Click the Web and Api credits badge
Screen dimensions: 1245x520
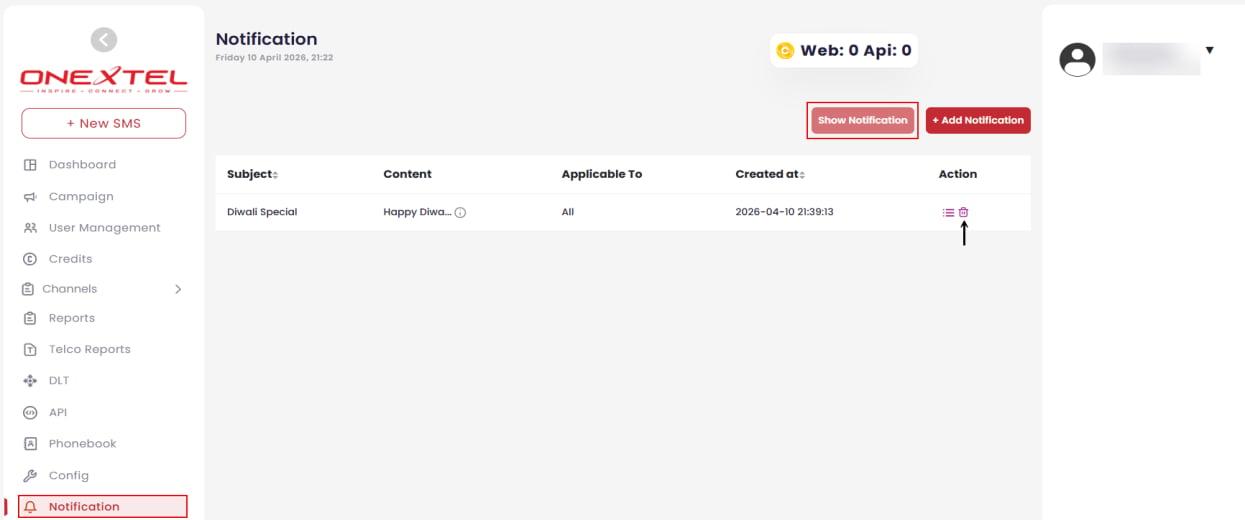point(844,50)
